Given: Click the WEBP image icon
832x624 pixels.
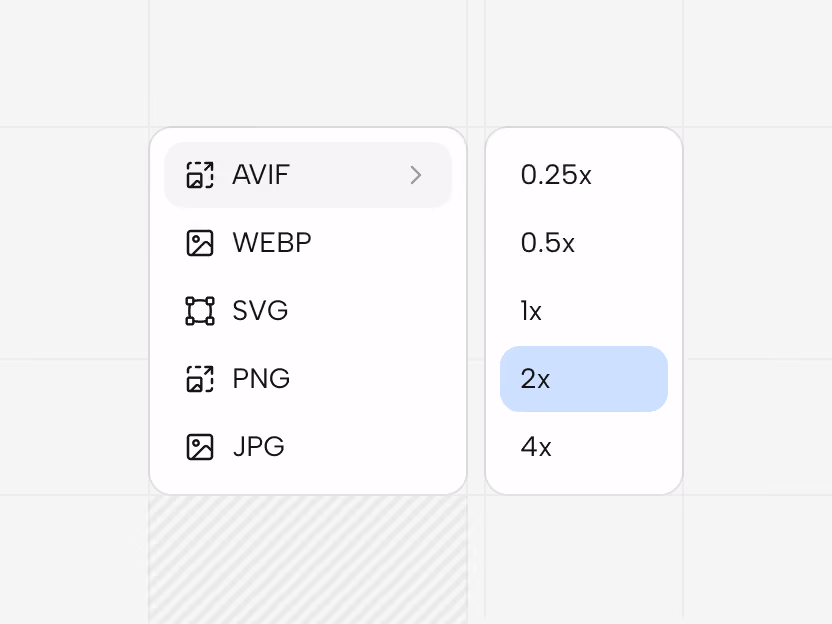Looking at the screenshot, I should point(200,243).
